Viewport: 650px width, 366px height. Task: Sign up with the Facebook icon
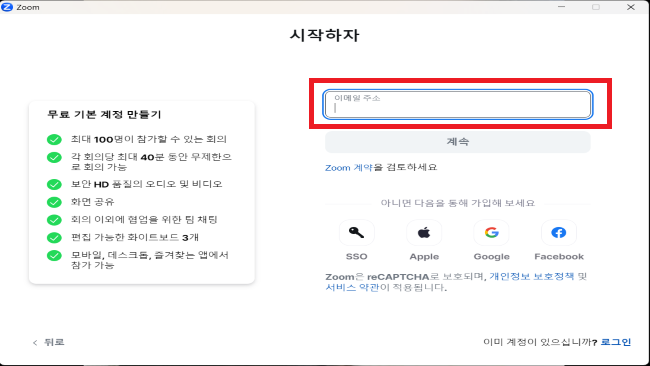pyautogui.click(x=558, y=233)
